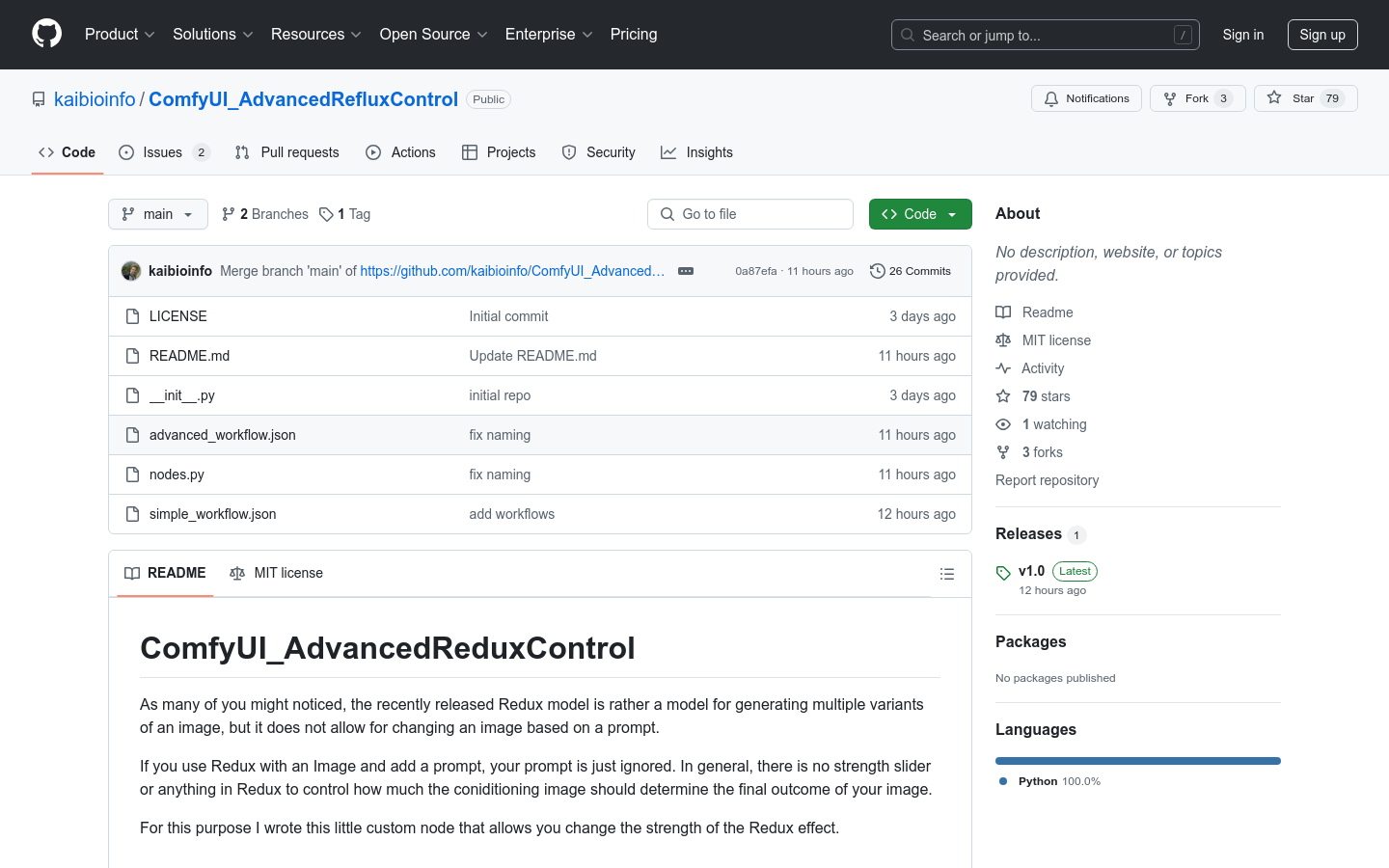
Task: Go to the Pricing page
Action: click(x=634, y=34)
